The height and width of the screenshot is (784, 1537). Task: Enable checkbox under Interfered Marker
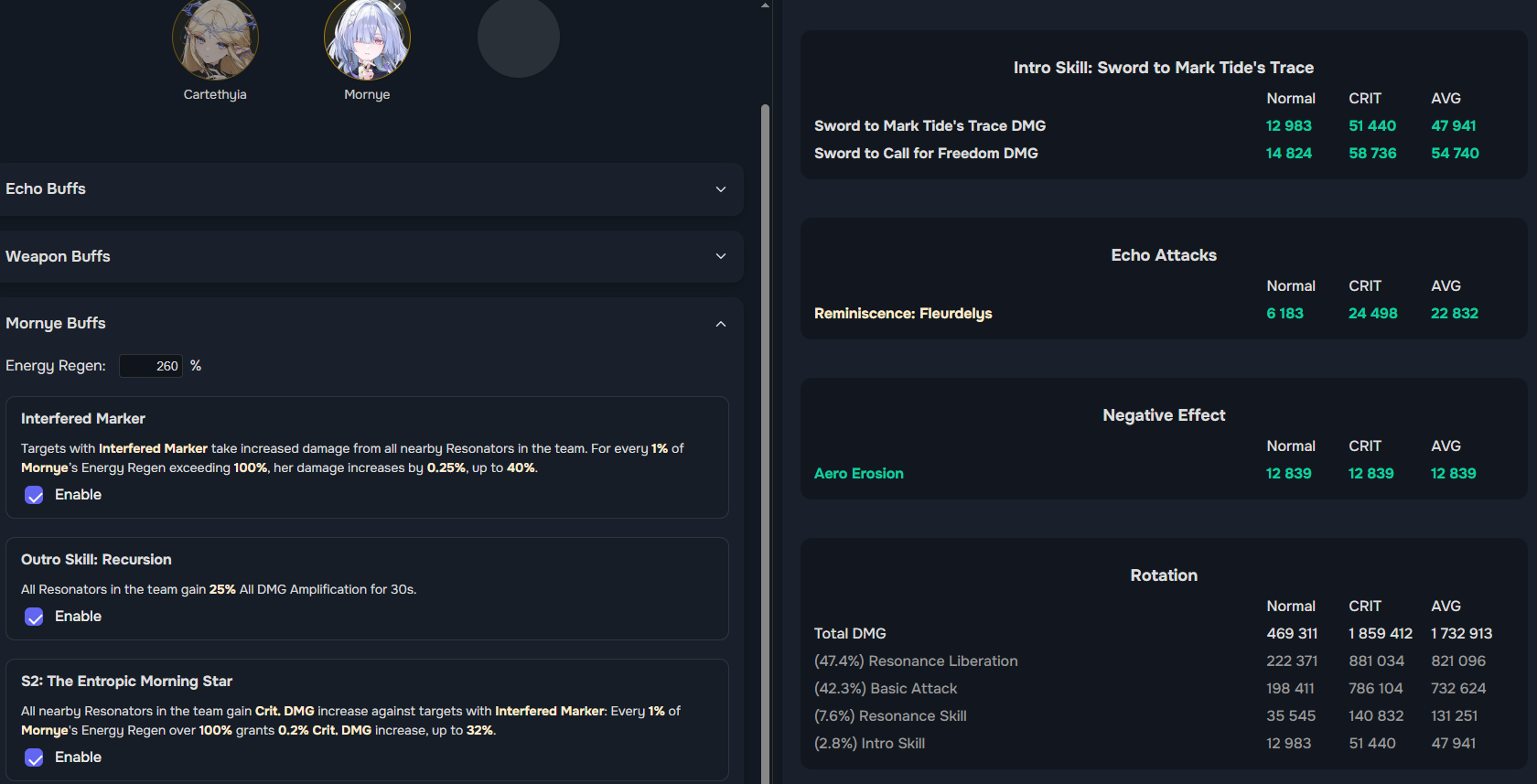[x=34, y=495]
